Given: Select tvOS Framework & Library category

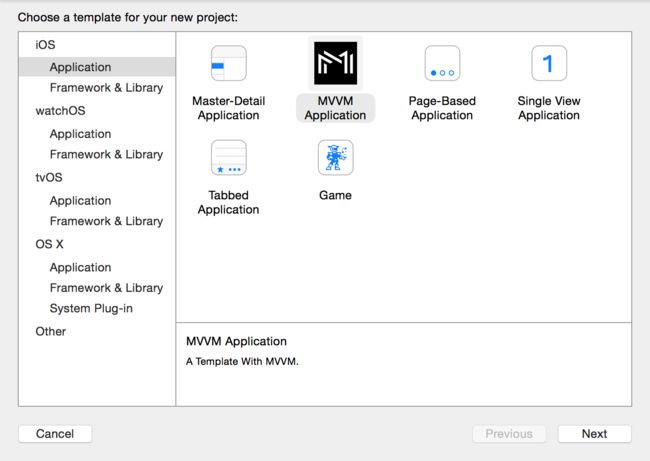Looking at the screenshot, I should (106, 221).
